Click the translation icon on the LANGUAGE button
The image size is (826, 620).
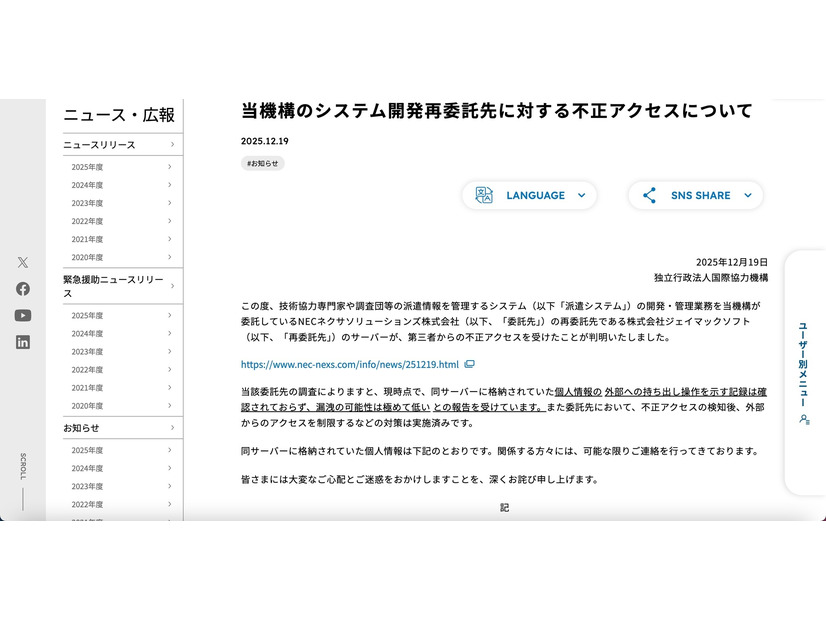pos(481,195)
